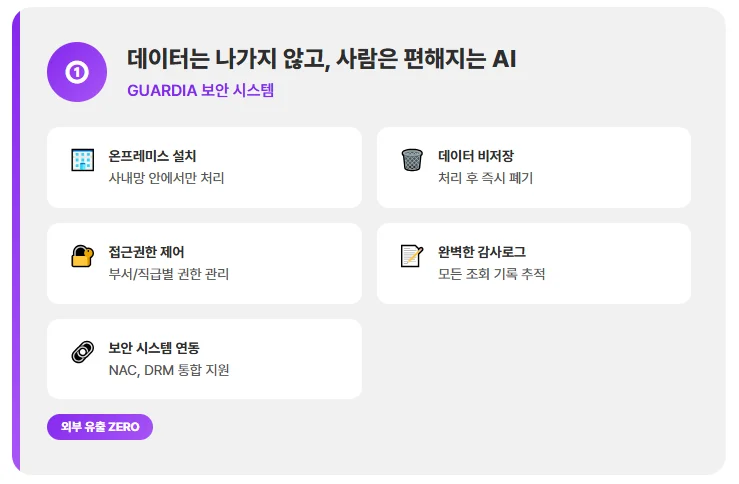Click the chain link icon
This screenshot has height=484, width=739.
pyautogui.click(x=82, y=352)
